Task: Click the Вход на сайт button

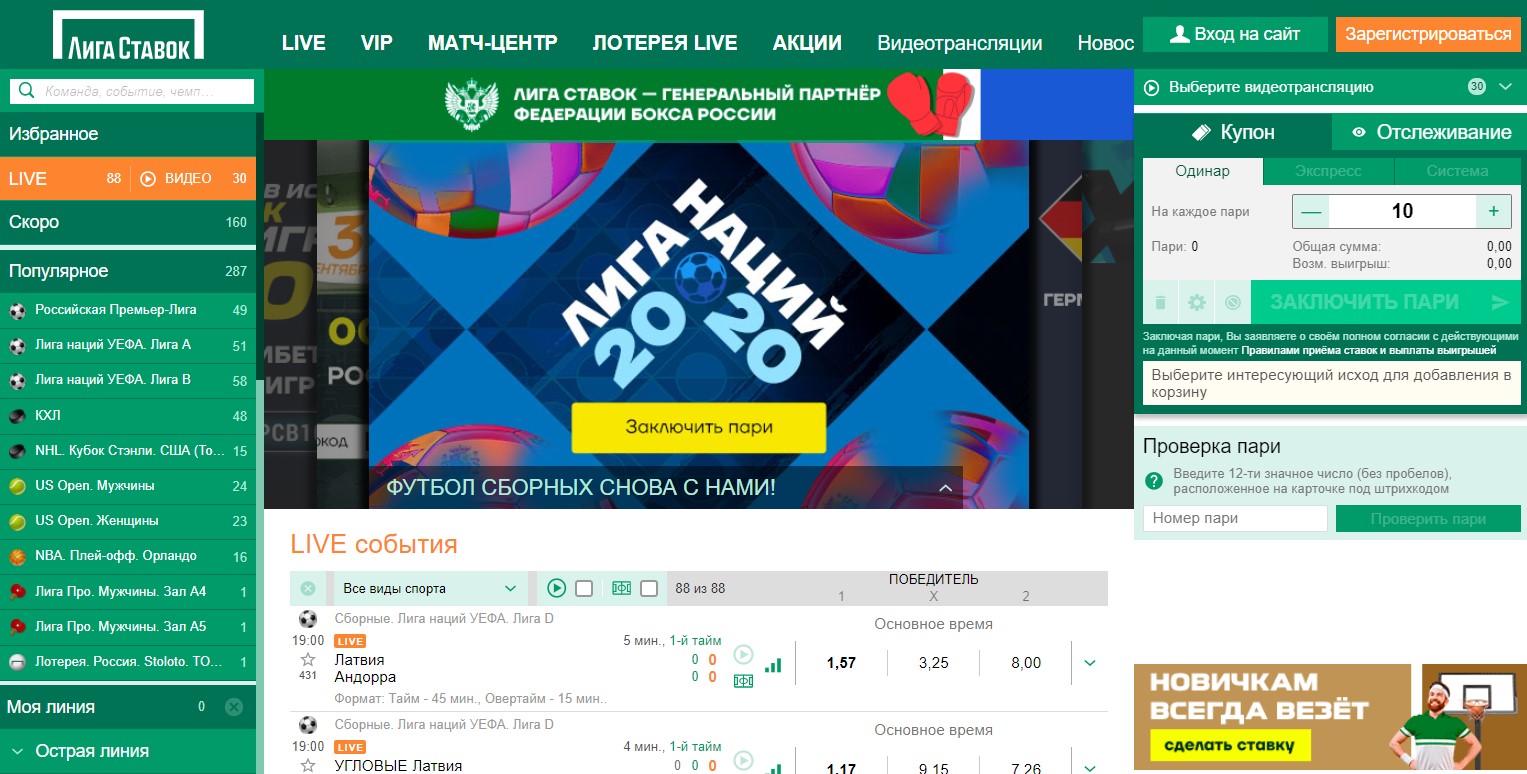Action: [1235, 34]
